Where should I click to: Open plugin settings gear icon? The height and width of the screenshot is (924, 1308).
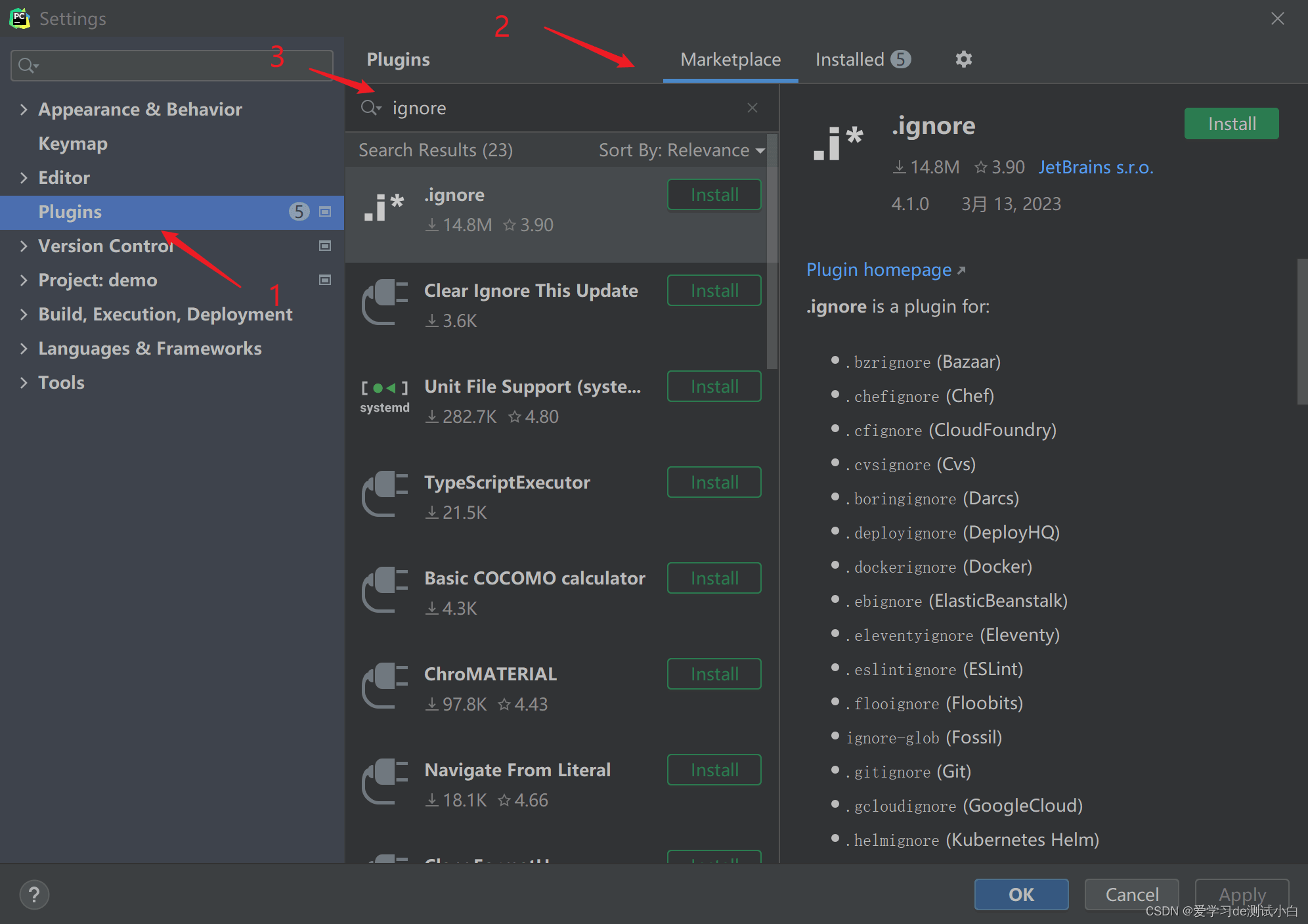click(963, 59)
